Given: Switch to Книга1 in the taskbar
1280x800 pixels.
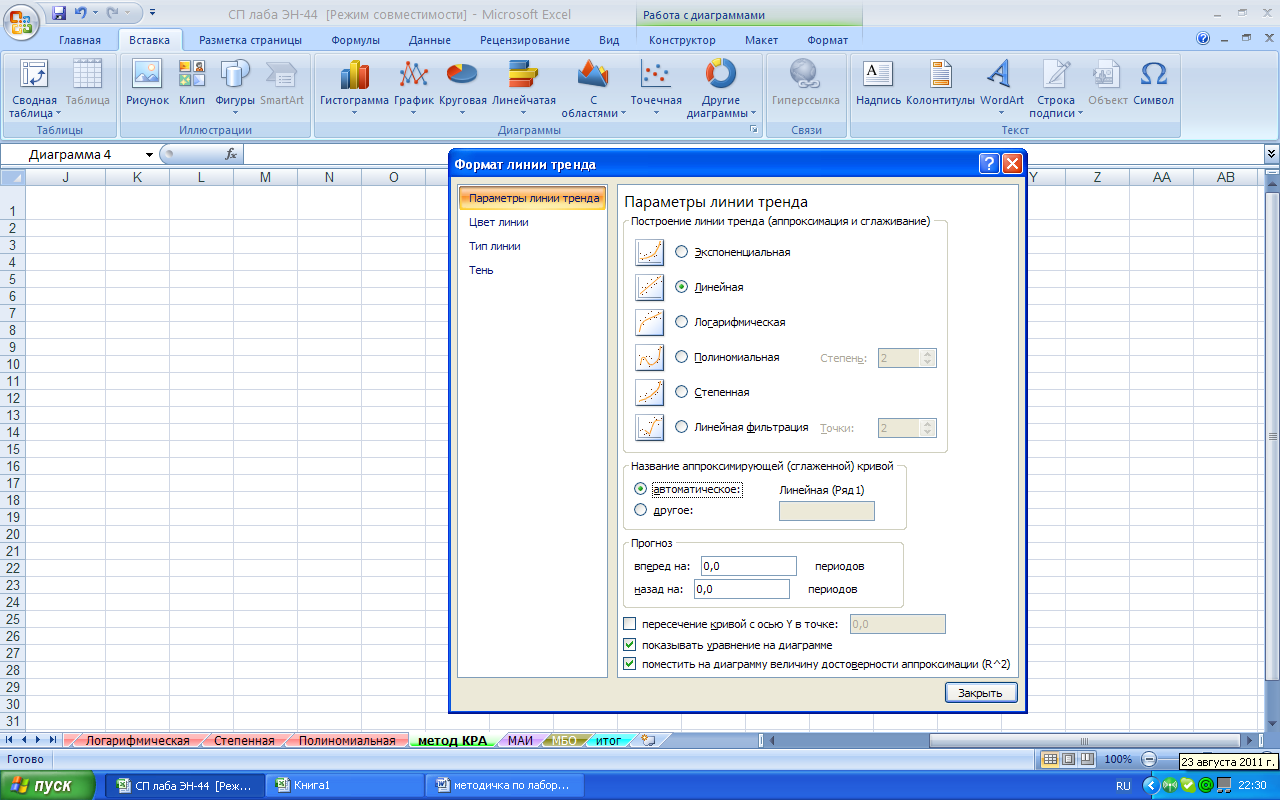Looking at the screenshot, I should click(345, 785).
